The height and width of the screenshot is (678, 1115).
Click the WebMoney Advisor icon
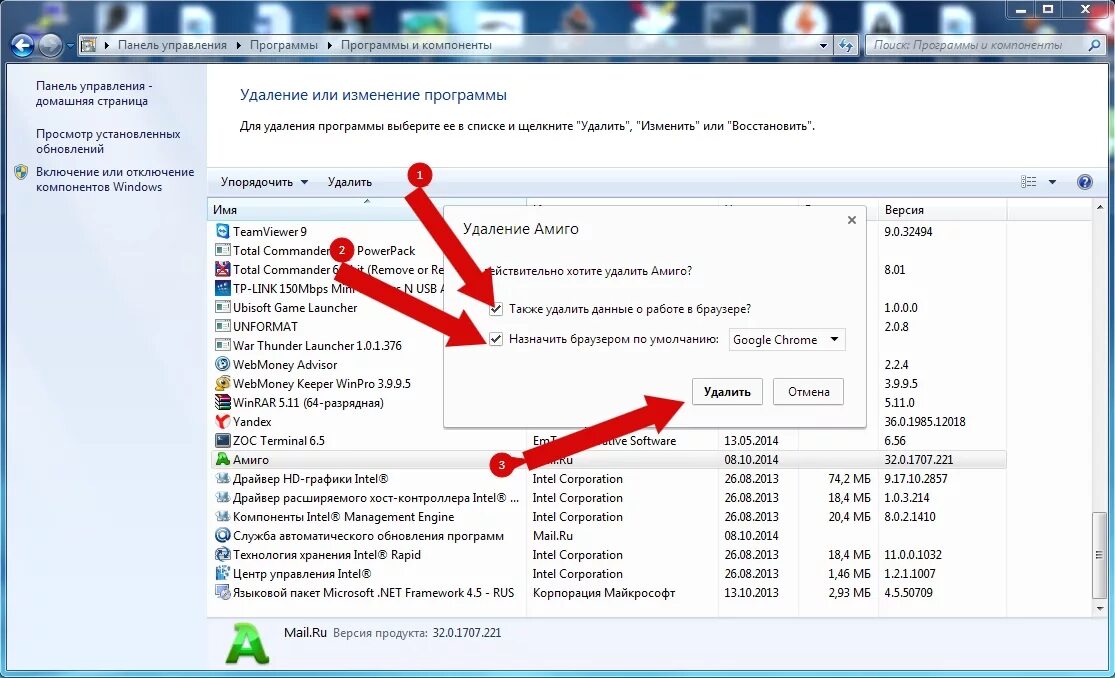pyautogui.click(x=223, y=364)
